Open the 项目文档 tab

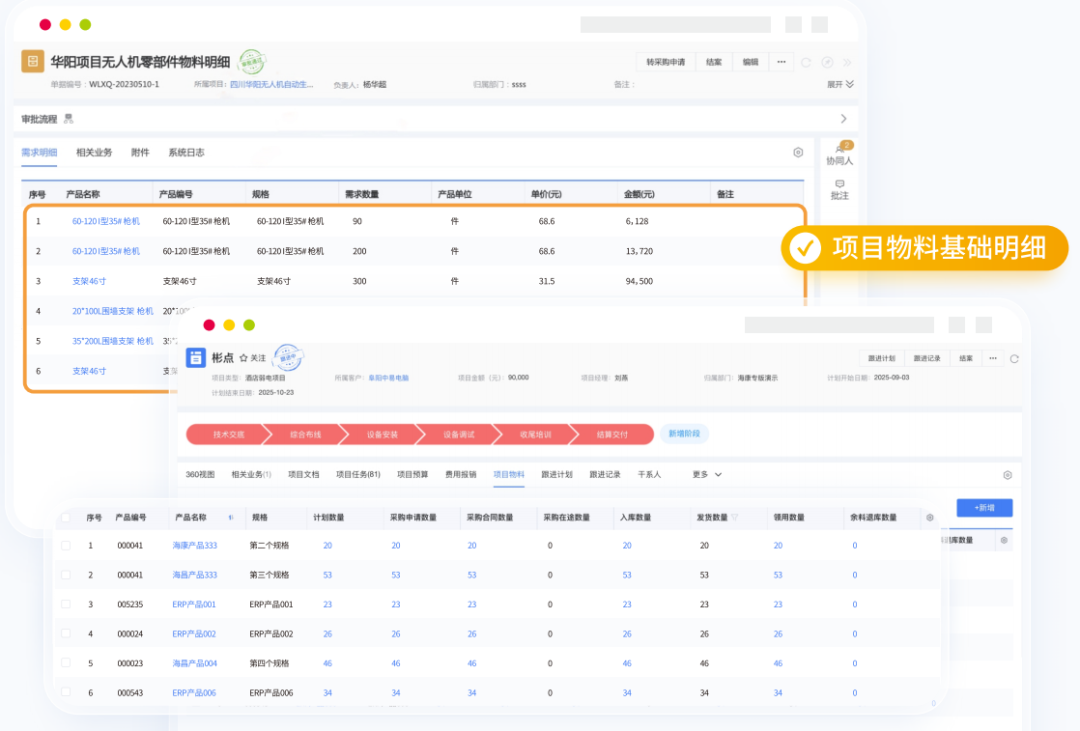304,475
